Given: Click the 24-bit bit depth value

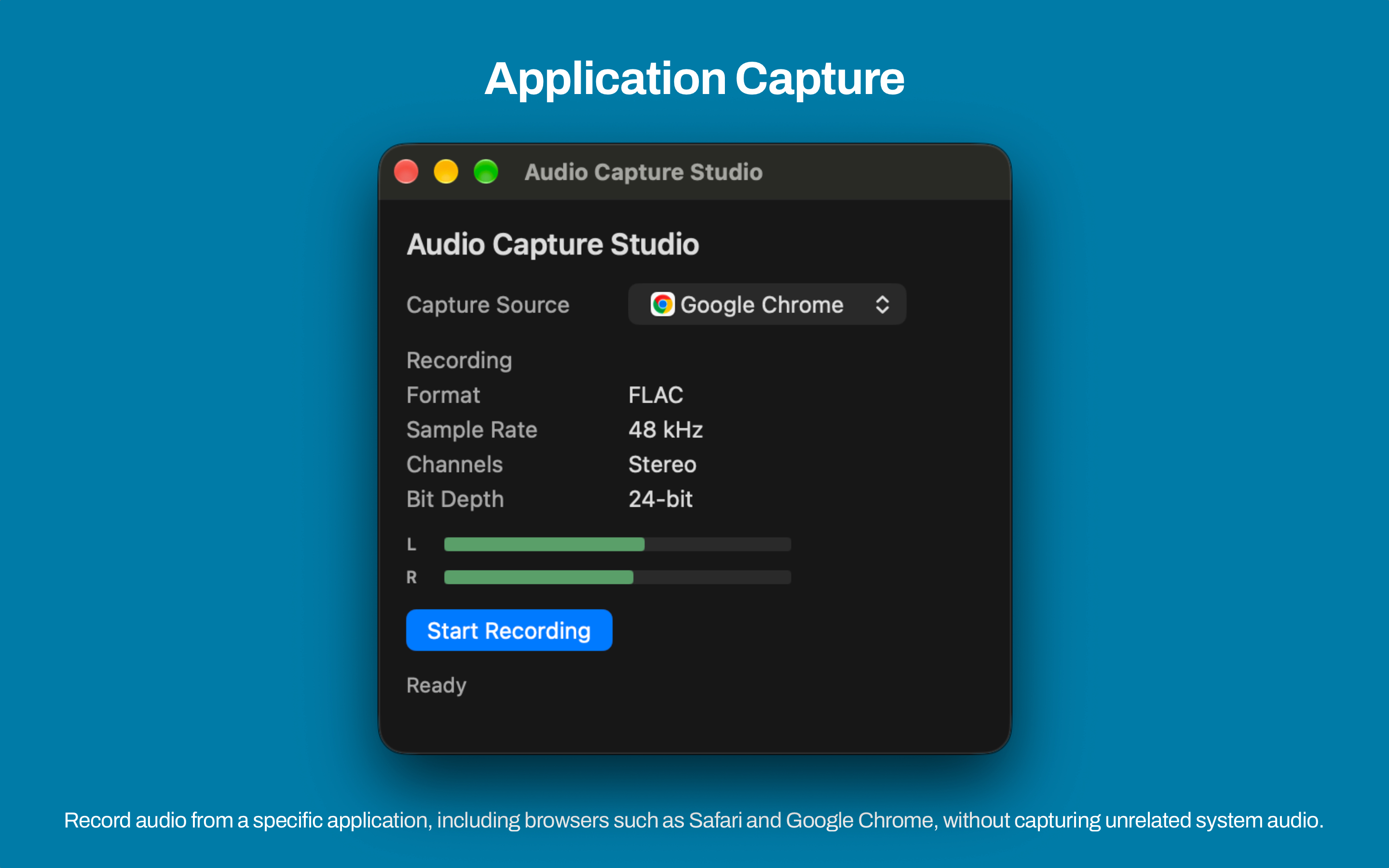Looking at the screenshot, I should [x=661, y=499].
